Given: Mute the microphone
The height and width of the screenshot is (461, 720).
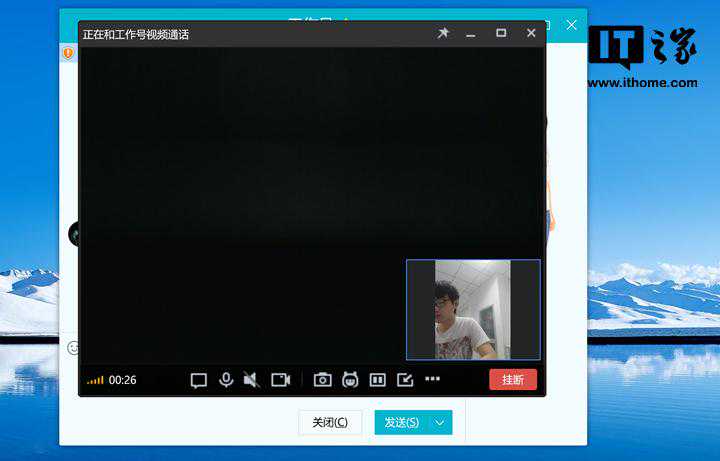Looking at the screenshot, I should 226,380.
